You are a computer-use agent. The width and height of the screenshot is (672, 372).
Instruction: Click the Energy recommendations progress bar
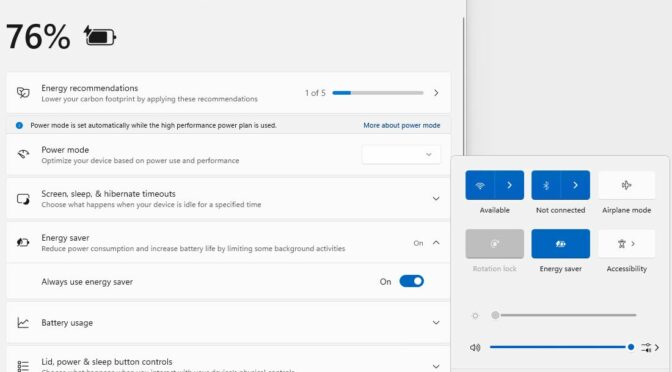[378, 93]
